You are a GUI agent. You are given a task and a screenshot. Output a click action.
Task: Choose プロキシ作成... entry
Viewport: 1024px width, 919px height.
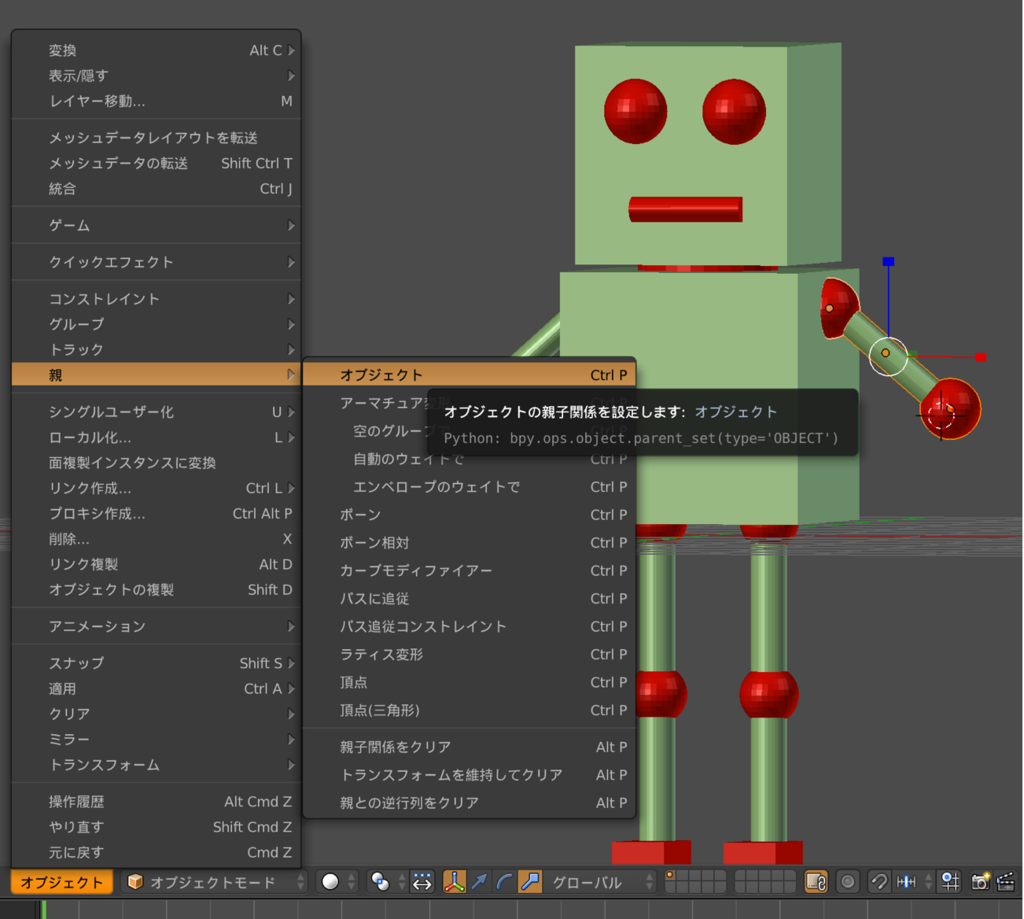[156, 513]
